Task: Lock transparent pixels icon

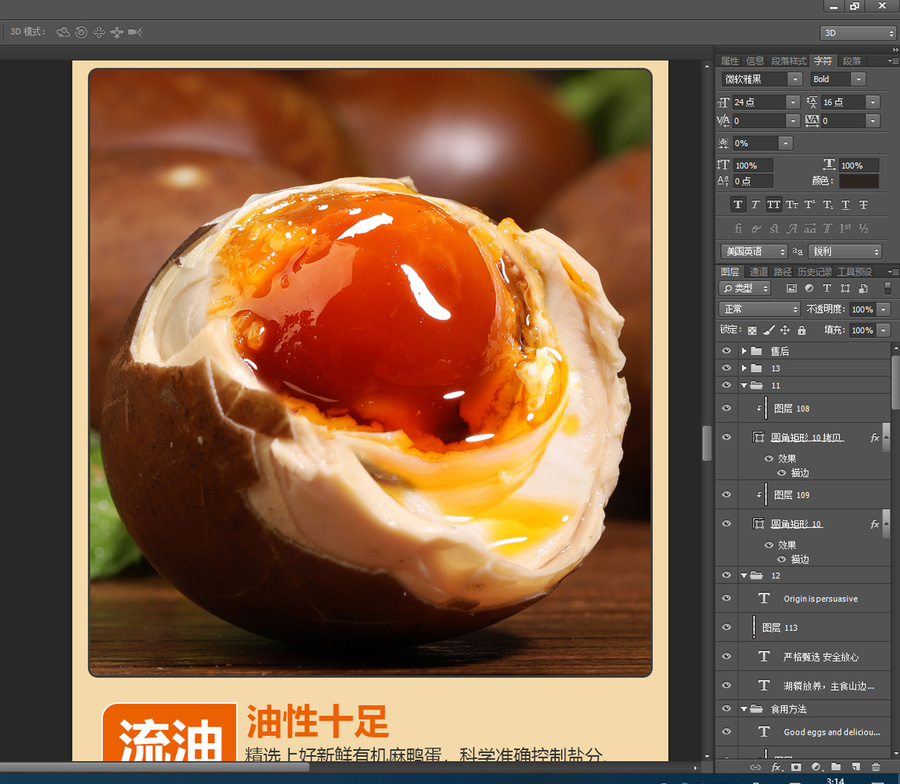Action: pyautogui.click(x=752, y=330)
